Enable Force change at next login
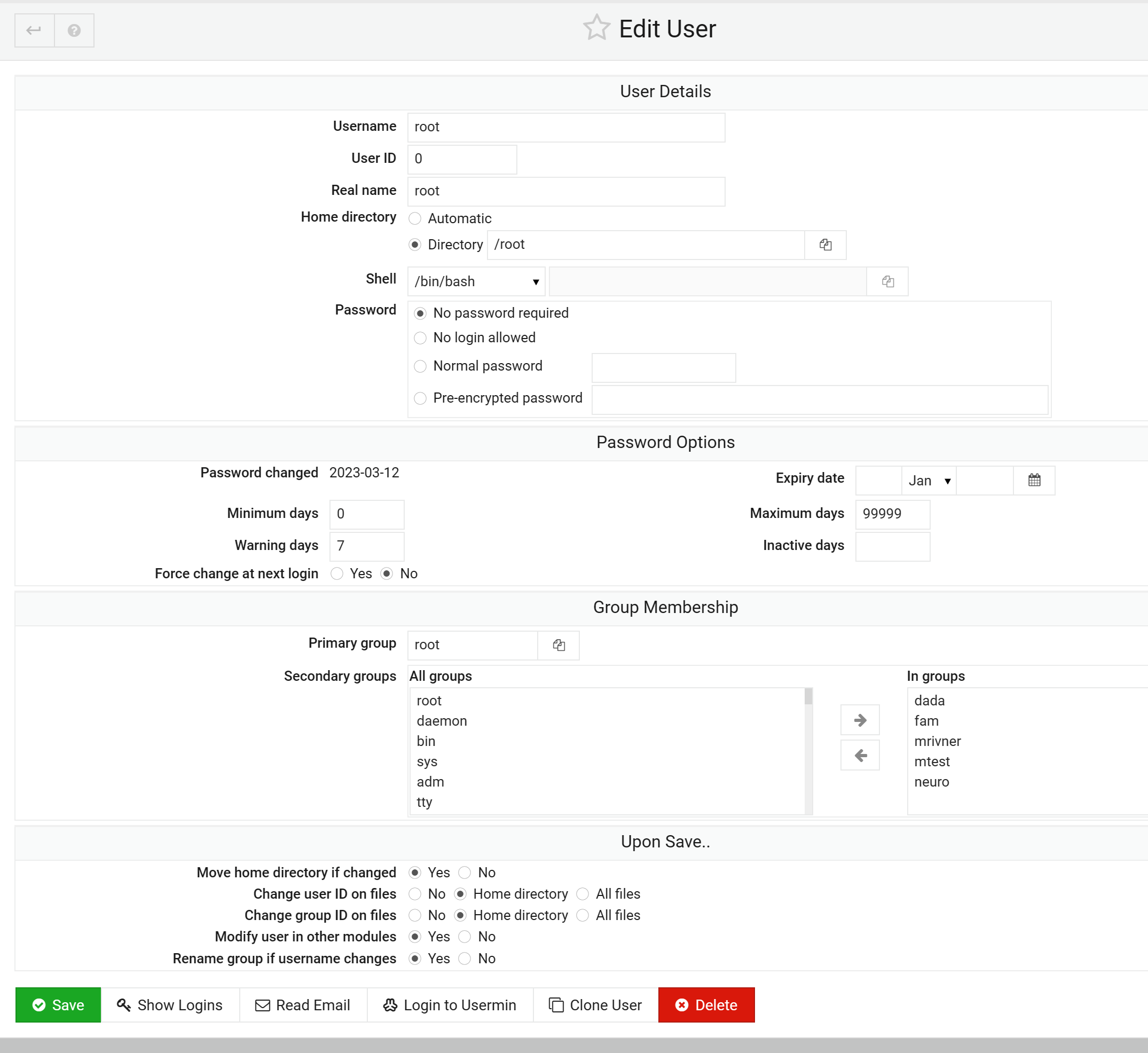This screenshot has width=1148, height=1053. coord(337,574)
